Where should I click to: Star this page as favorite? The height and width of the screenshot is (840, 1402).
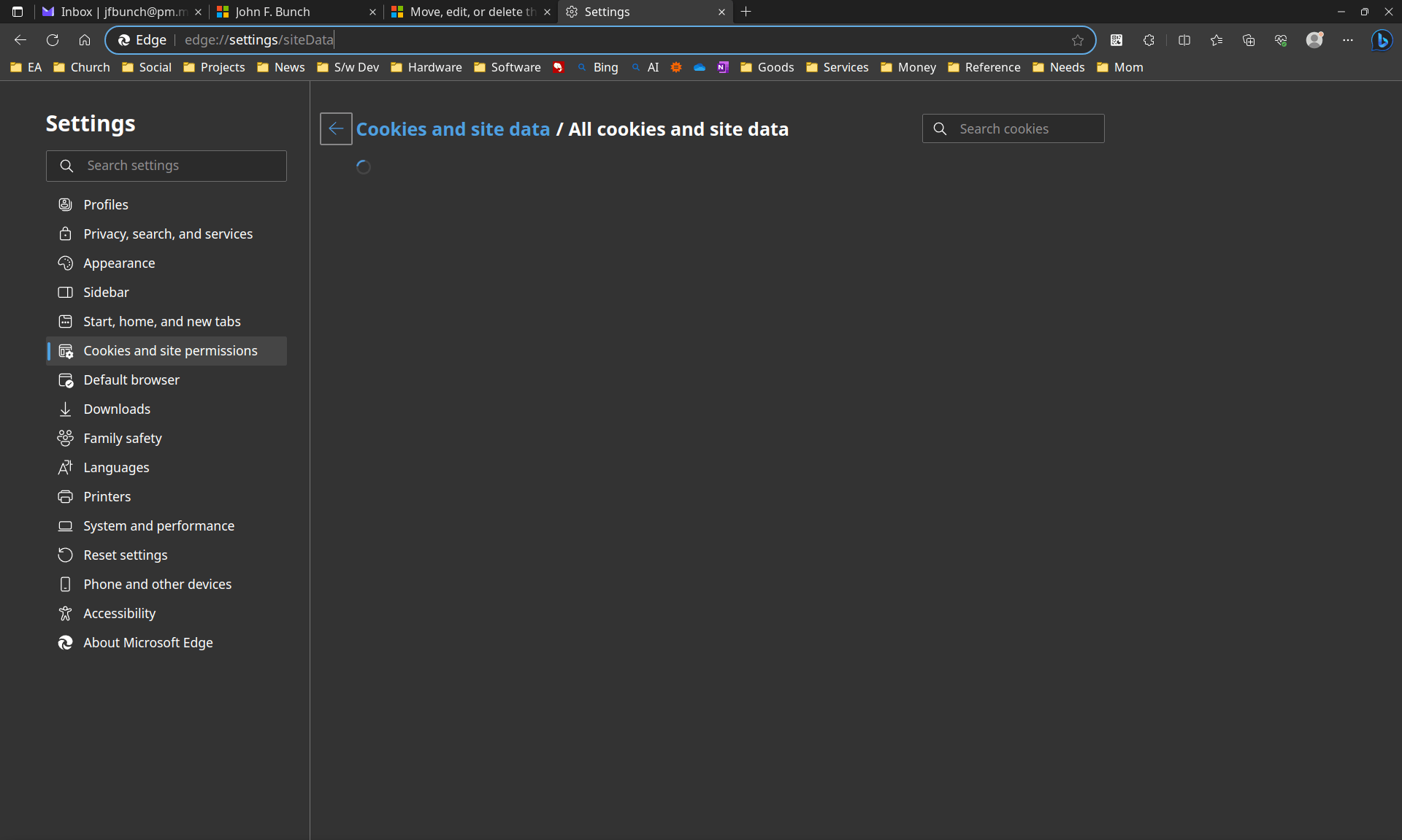click(1078, 40)
